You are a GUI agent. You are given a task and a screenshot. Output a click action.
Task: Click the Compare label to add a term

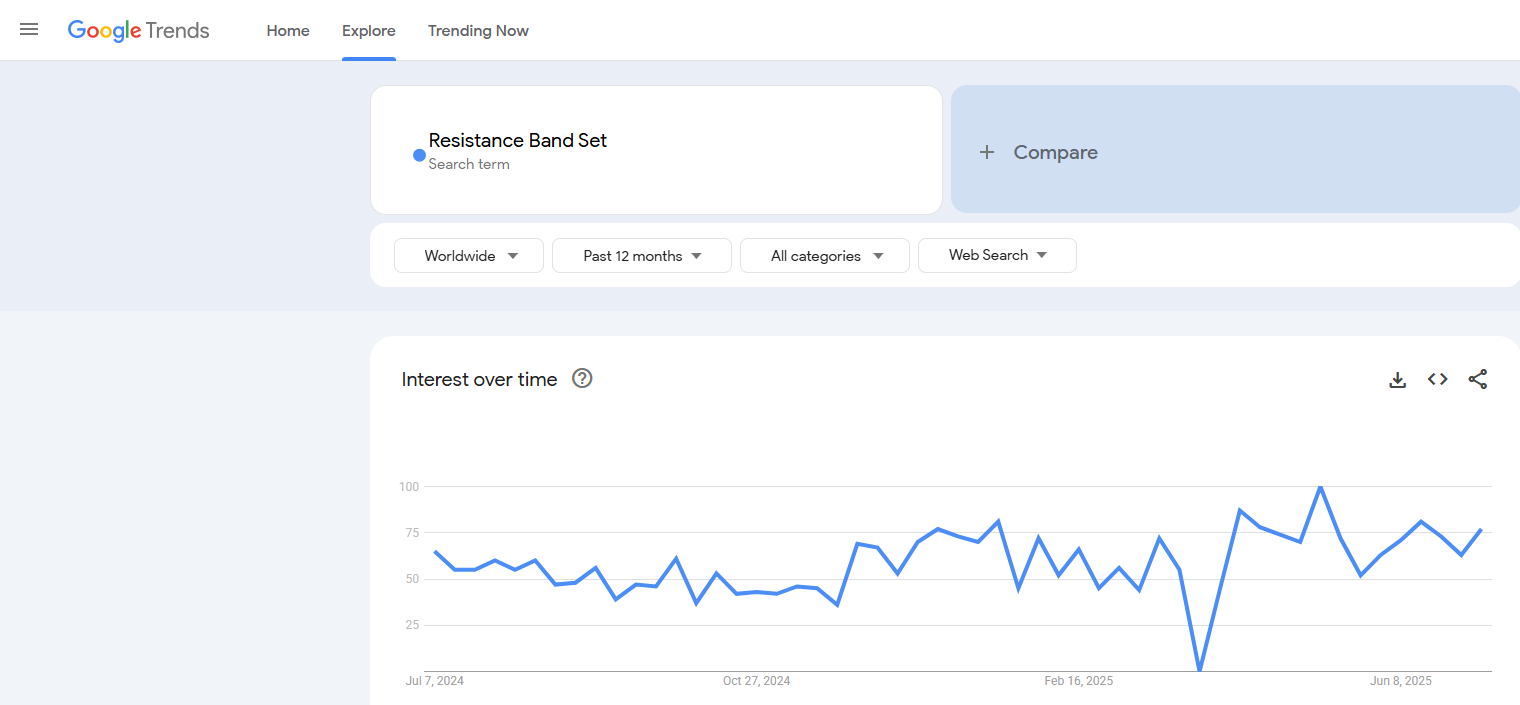pyautogui.click(x=1055, y=152)
